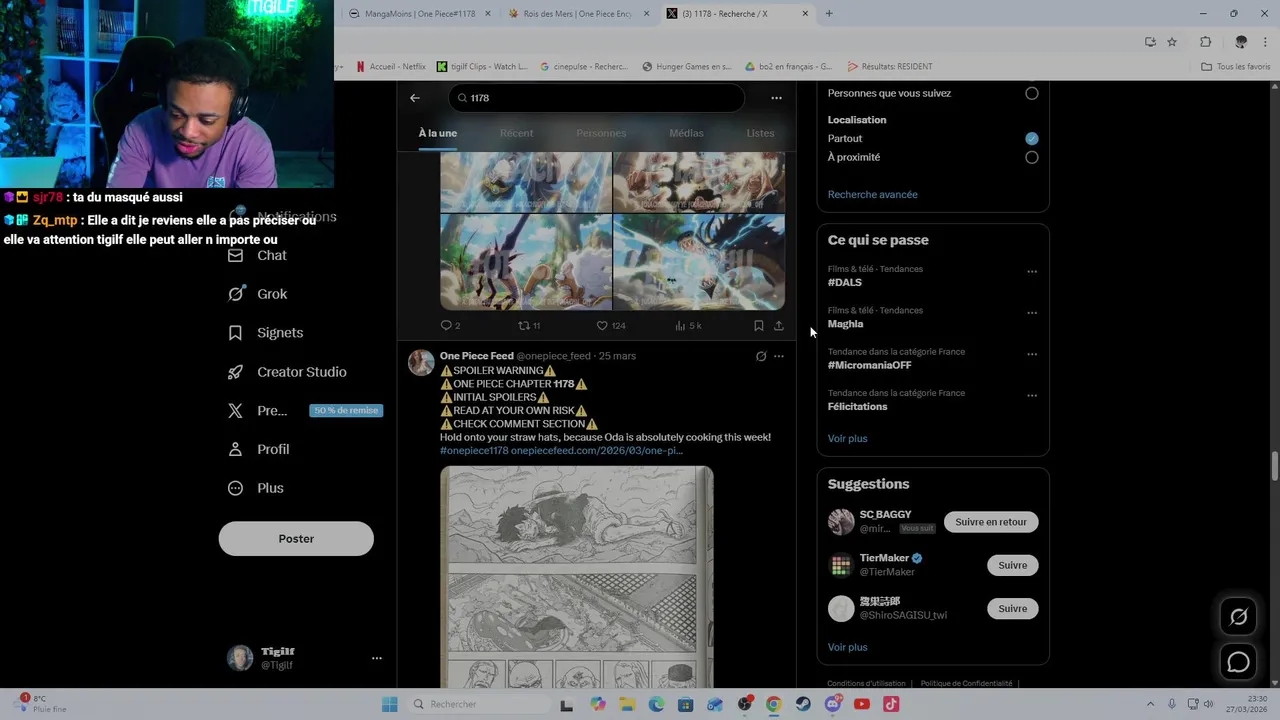Click the Windows taskbar search box
The width and height of the screenshot is (1280, 720).
[x=478, y=704]
